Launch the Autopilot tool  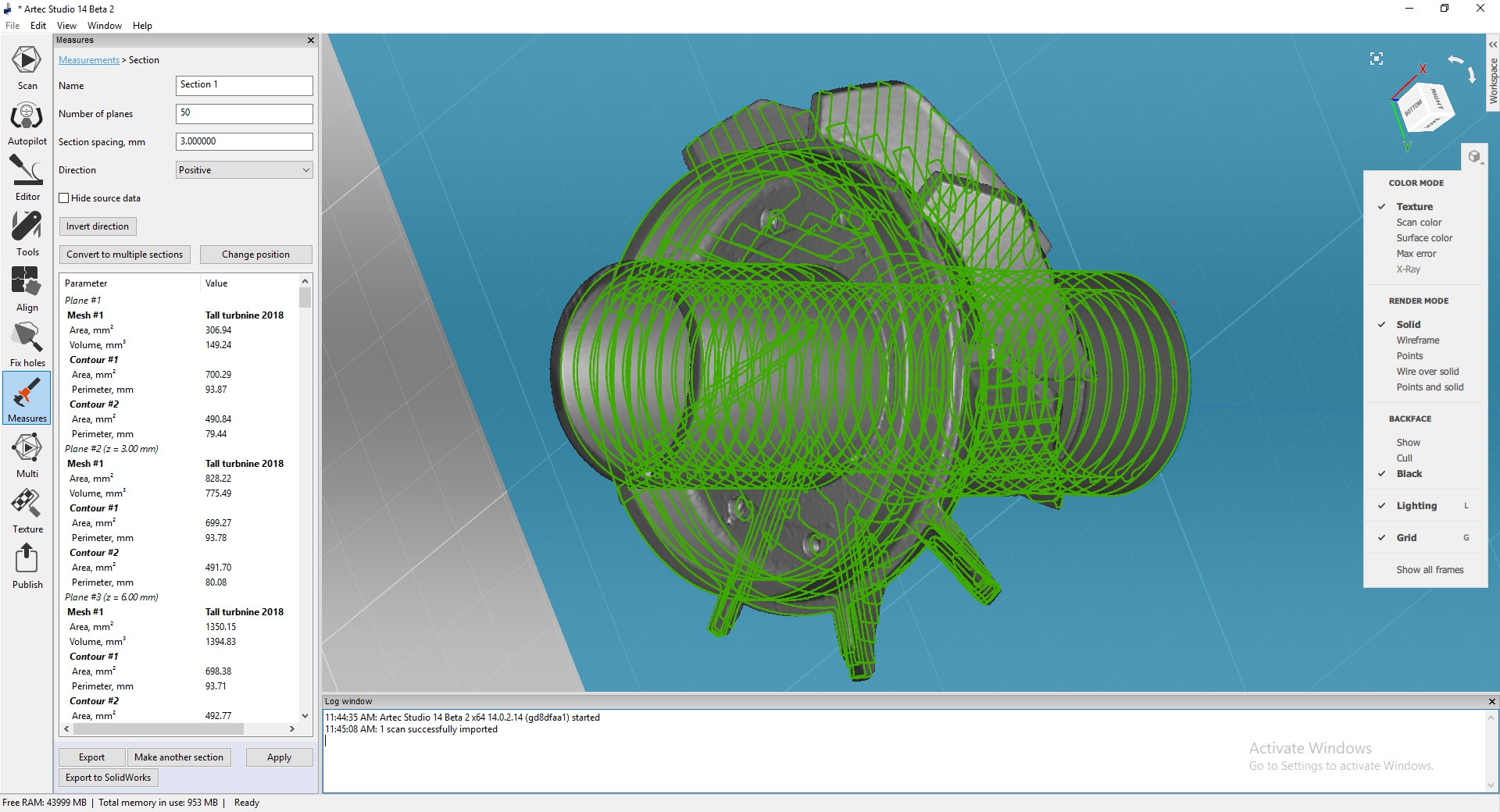[27, 123]
